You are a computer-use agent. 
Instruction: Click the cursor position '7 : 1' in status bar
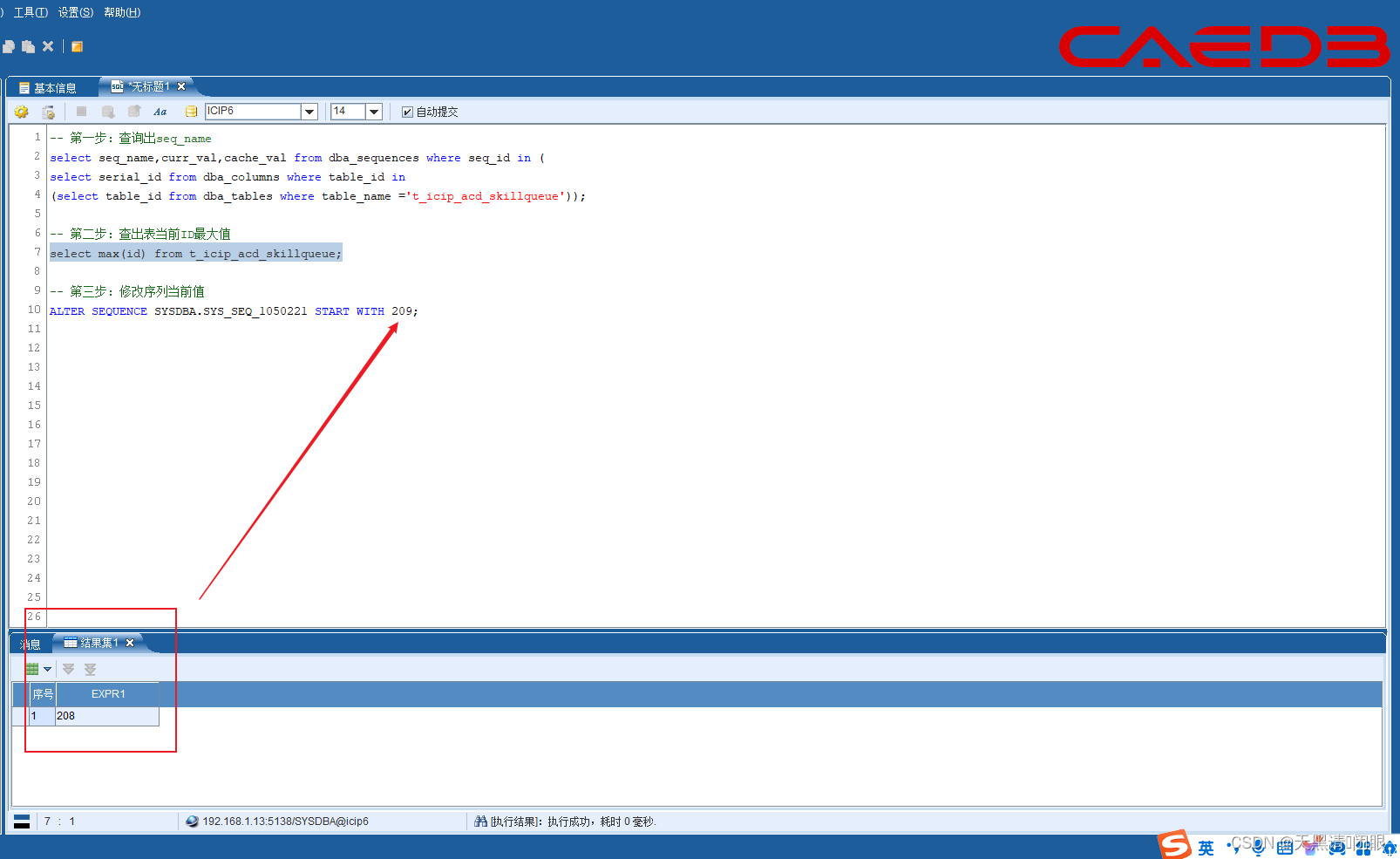click(x=60, y=822)
